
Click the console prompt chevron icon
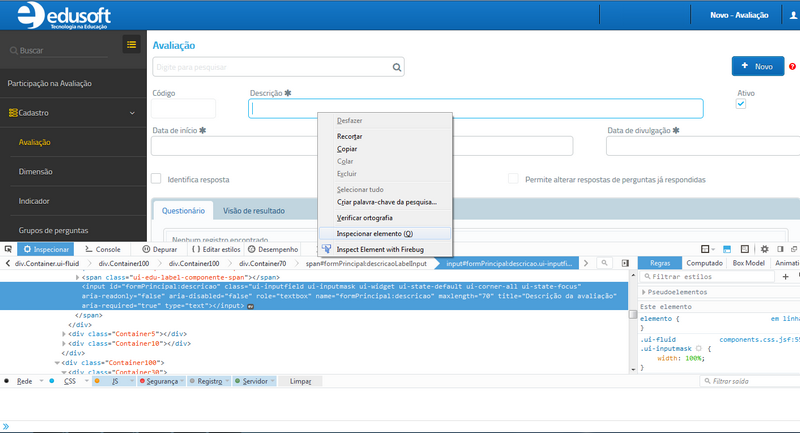pos(6,426)
